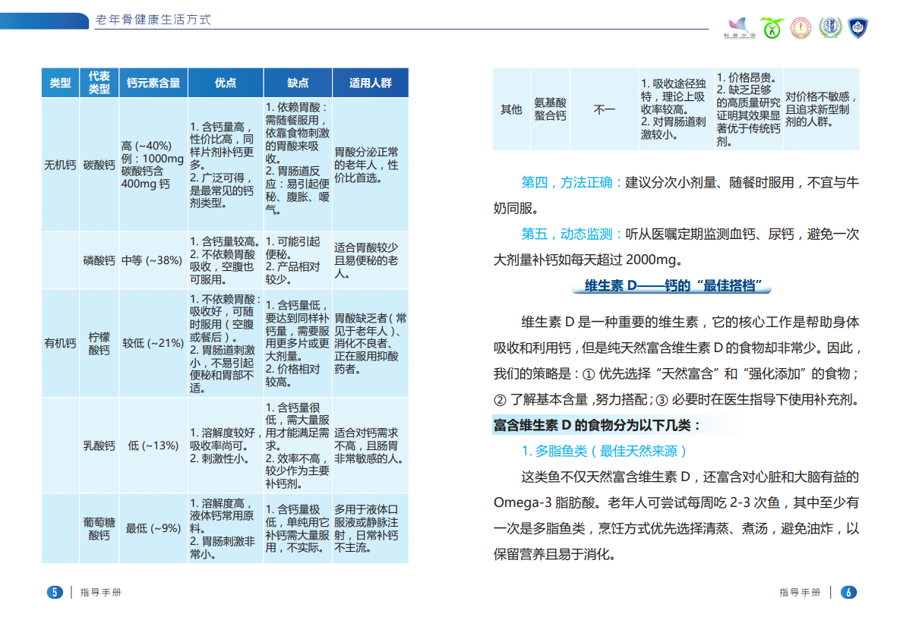
Task: Click the 类型 column header
Action: tap(60, 83)
